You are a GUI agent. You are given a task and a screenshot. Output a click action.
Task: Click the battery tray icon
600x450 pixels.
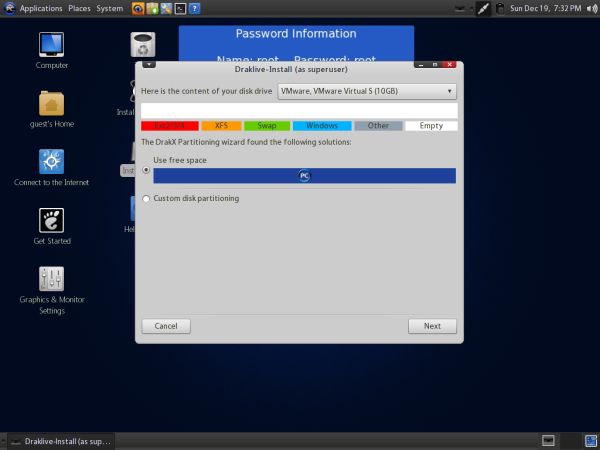click(x=500, y=9)
